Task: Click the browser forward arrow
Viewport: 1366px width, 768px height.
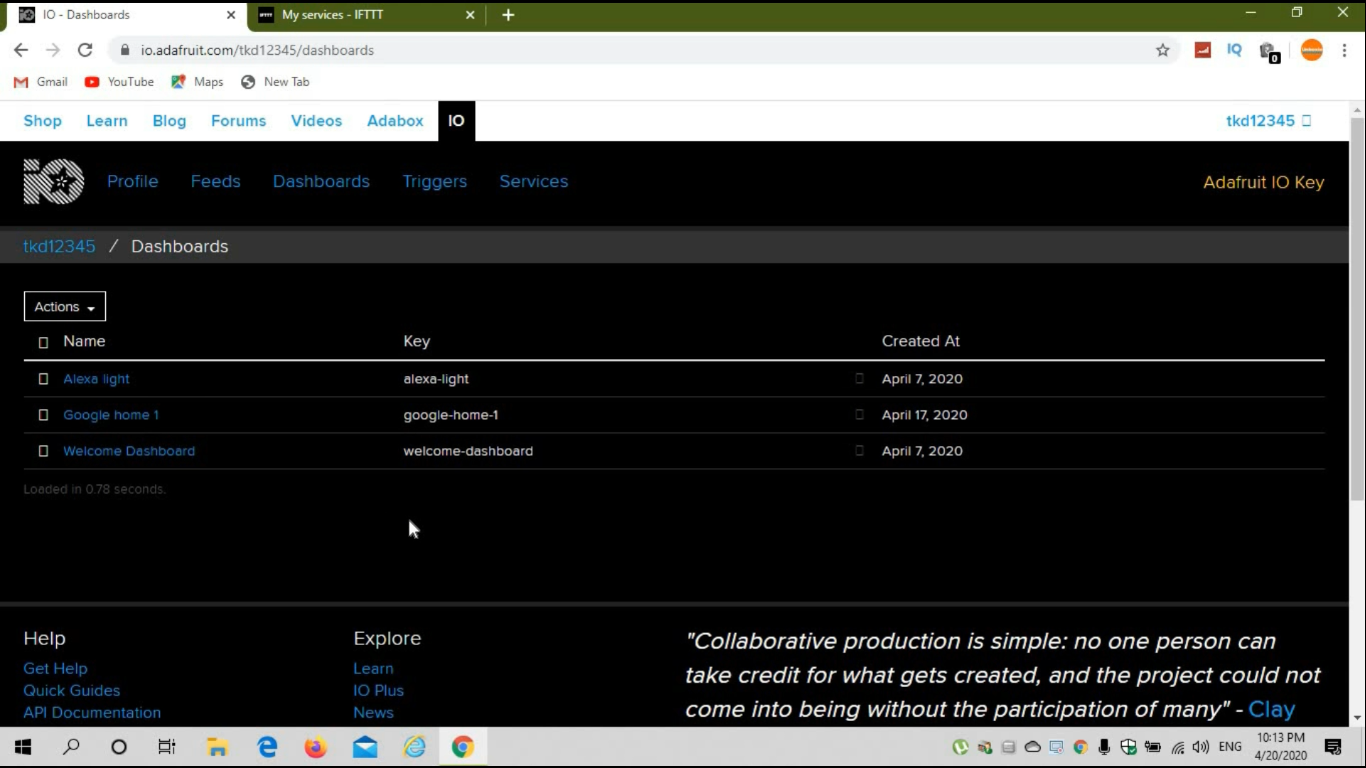Action: [x=53, y=50]
